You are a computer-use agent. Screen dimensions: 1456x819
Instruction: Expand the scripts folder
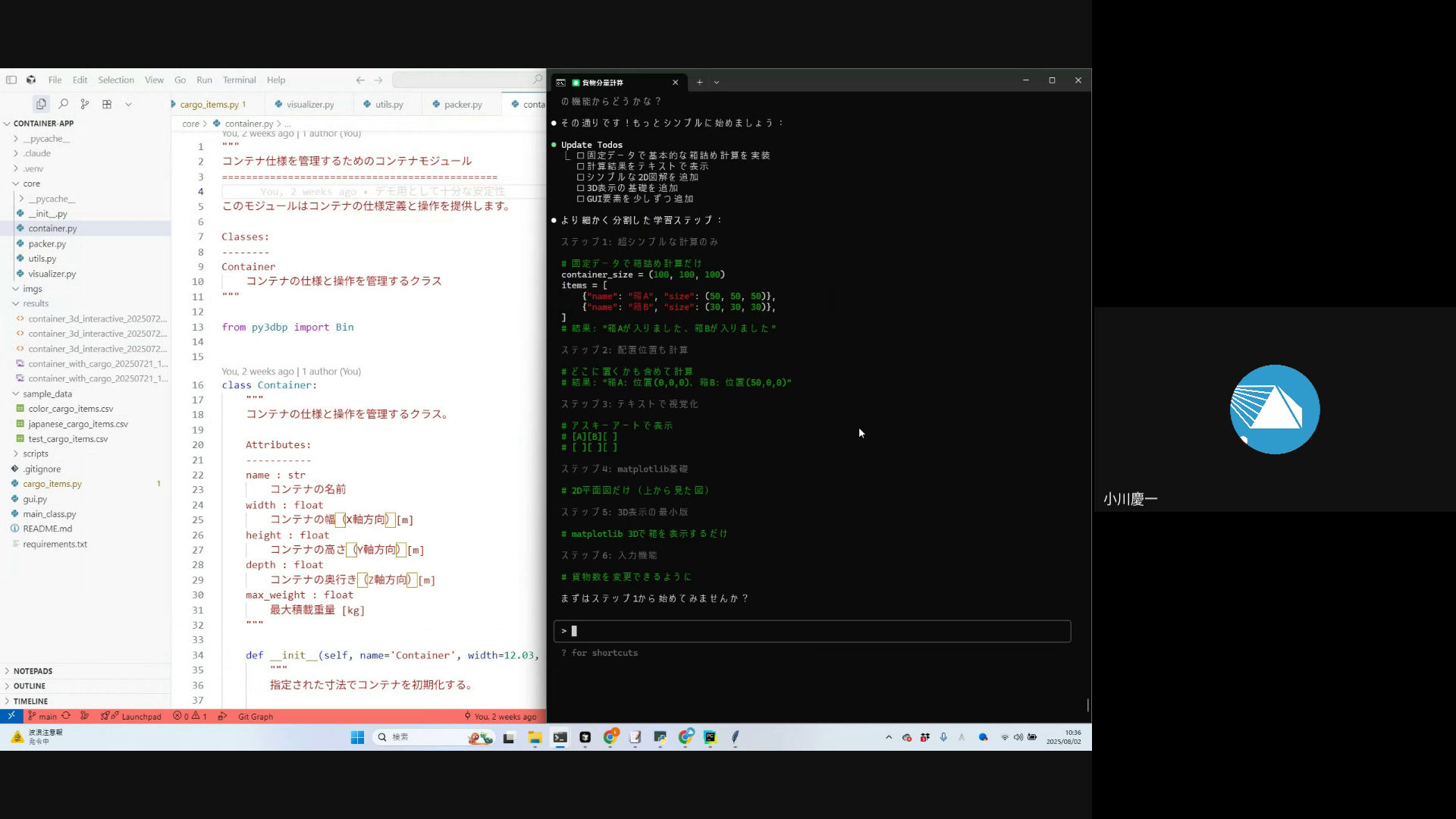pyautogui.click(x=35, y=453)
